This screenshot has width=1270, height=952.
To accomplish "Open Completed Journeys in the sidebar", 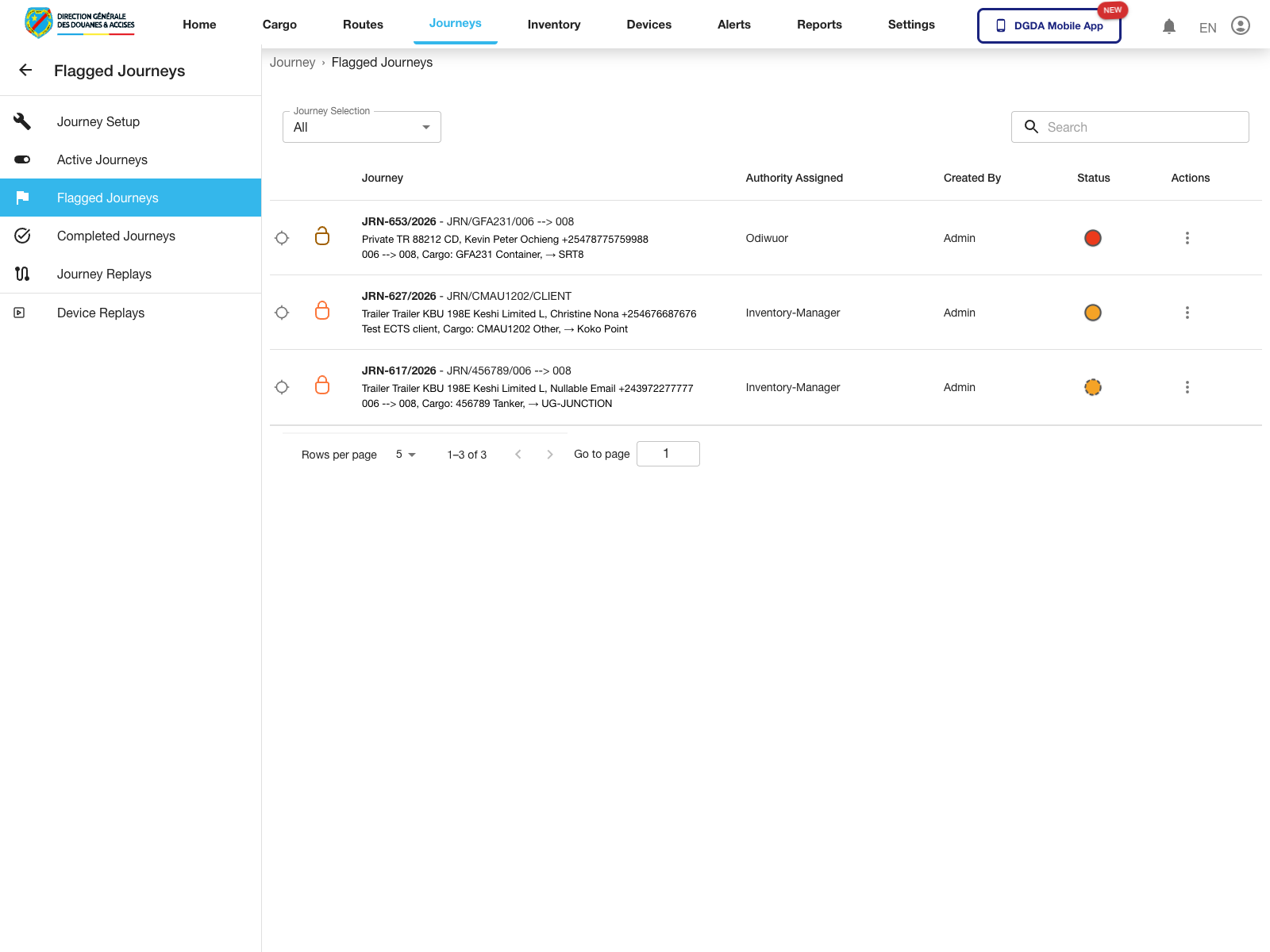I will tap(116, 236).
